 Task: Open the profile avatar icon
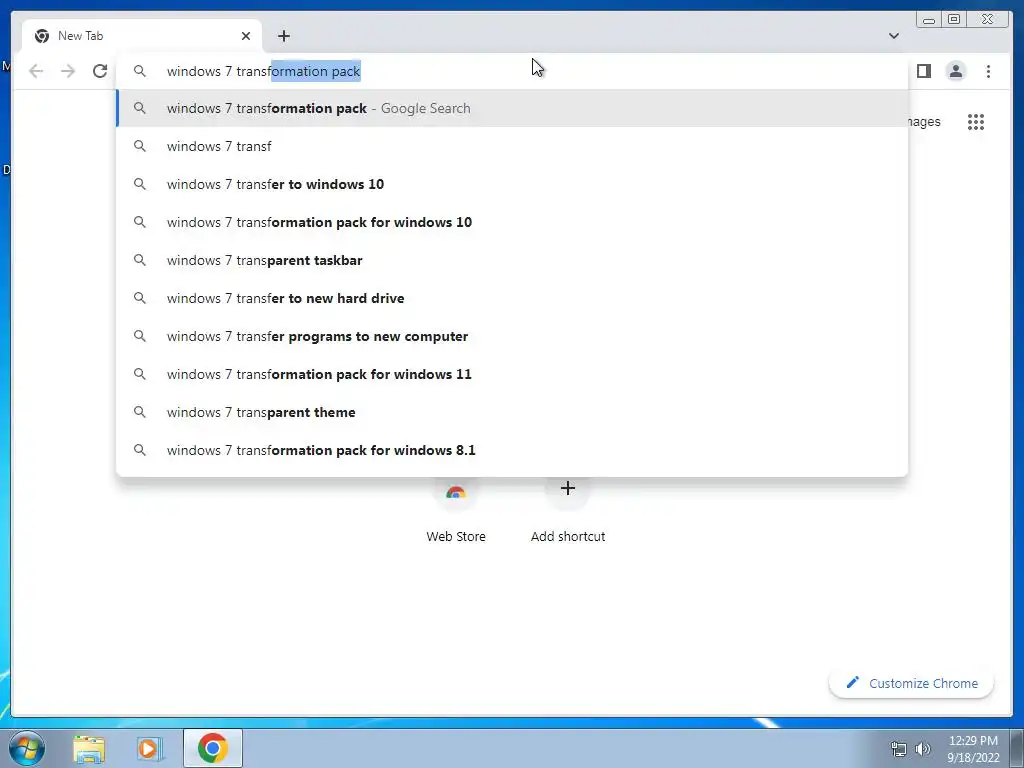tap(955, 71)
